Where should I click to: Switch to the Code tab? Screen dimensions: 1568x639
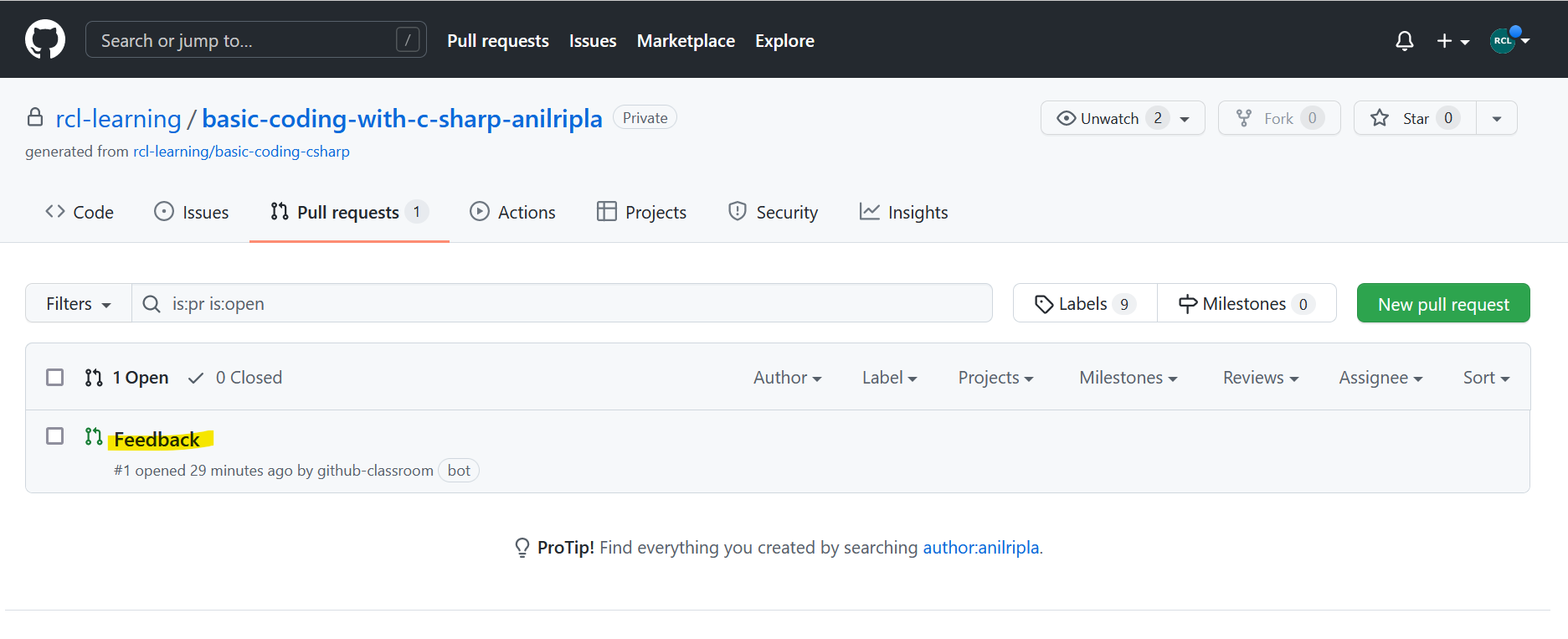[80, 212]
